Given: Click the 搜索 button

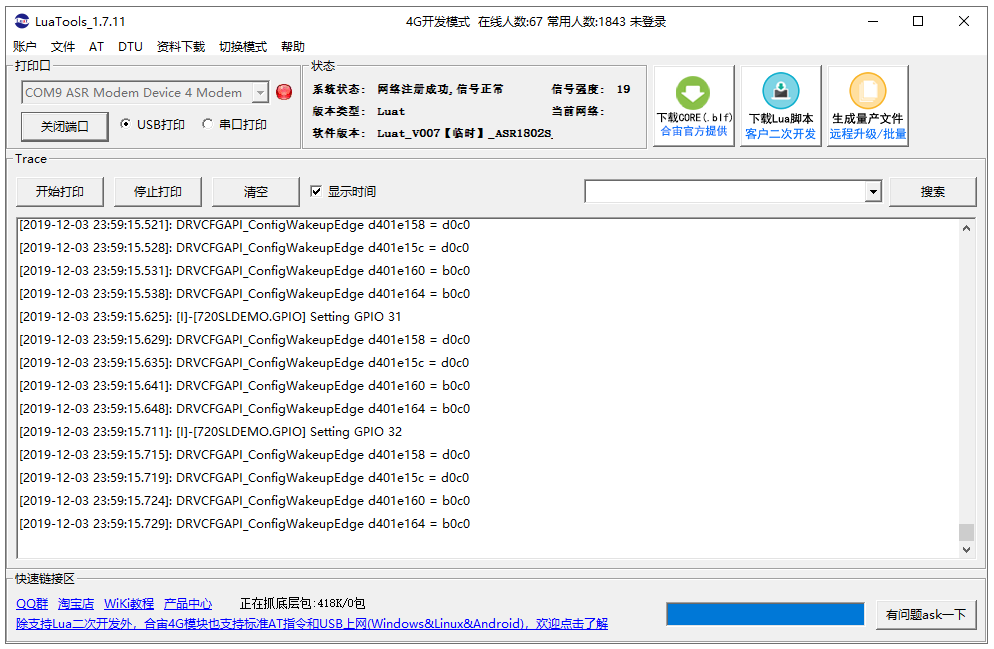Looking at the screenshot, I should 933,191.
